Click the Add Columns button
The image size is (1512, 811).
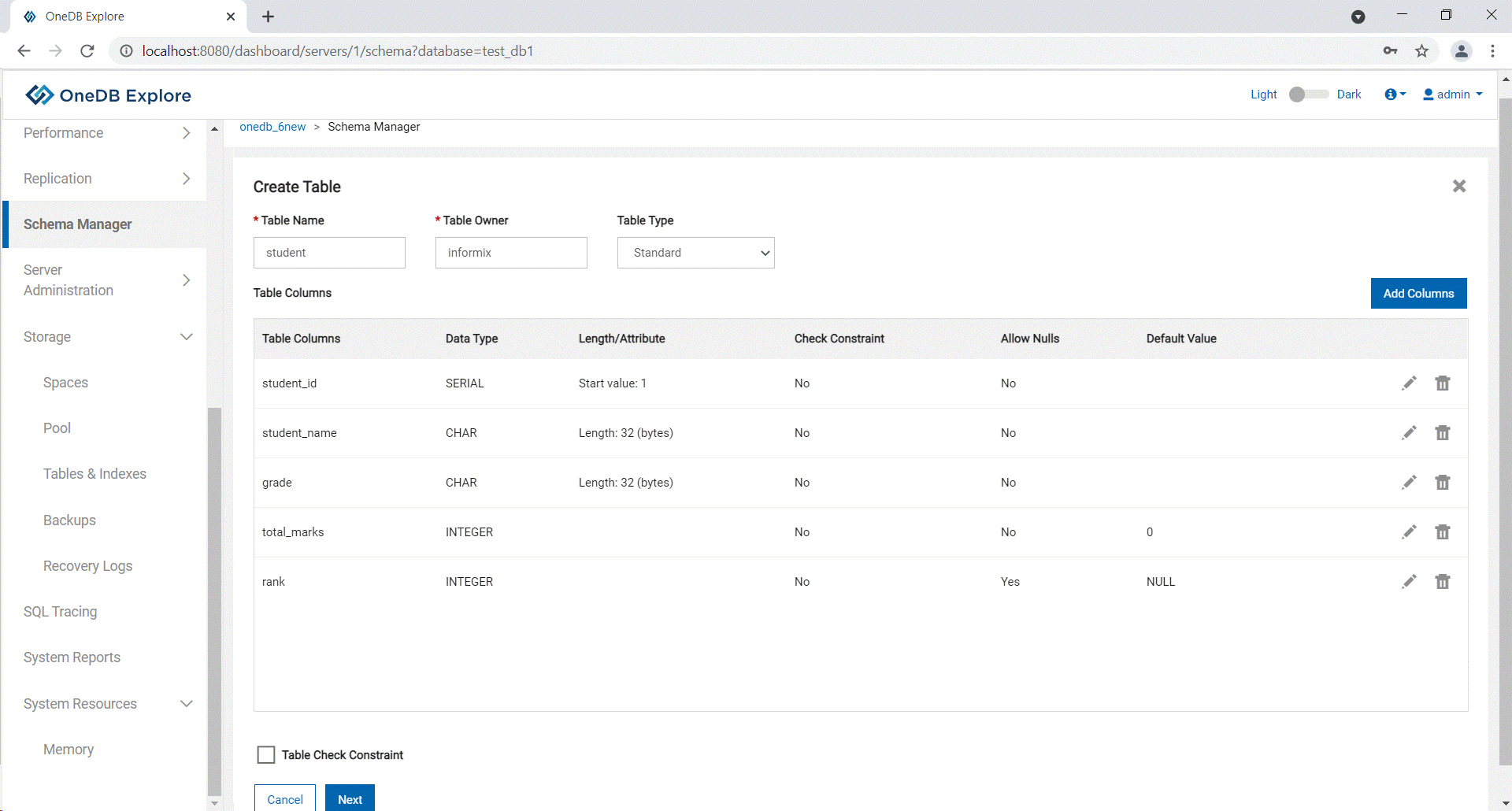1417,294
